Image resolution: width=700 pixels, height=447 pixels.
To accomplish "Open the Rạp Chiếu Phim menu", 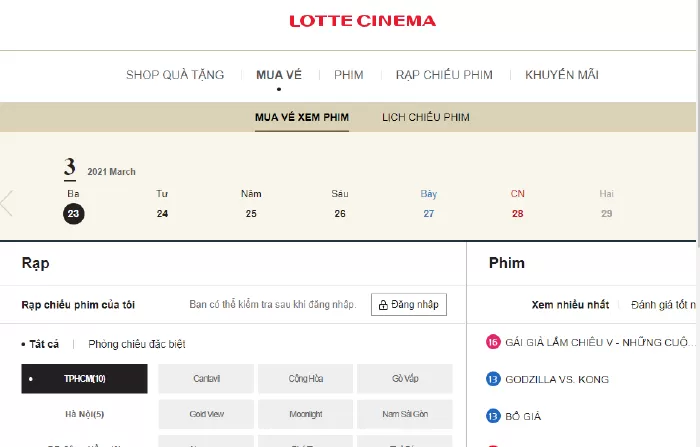I will click(444, 75).
